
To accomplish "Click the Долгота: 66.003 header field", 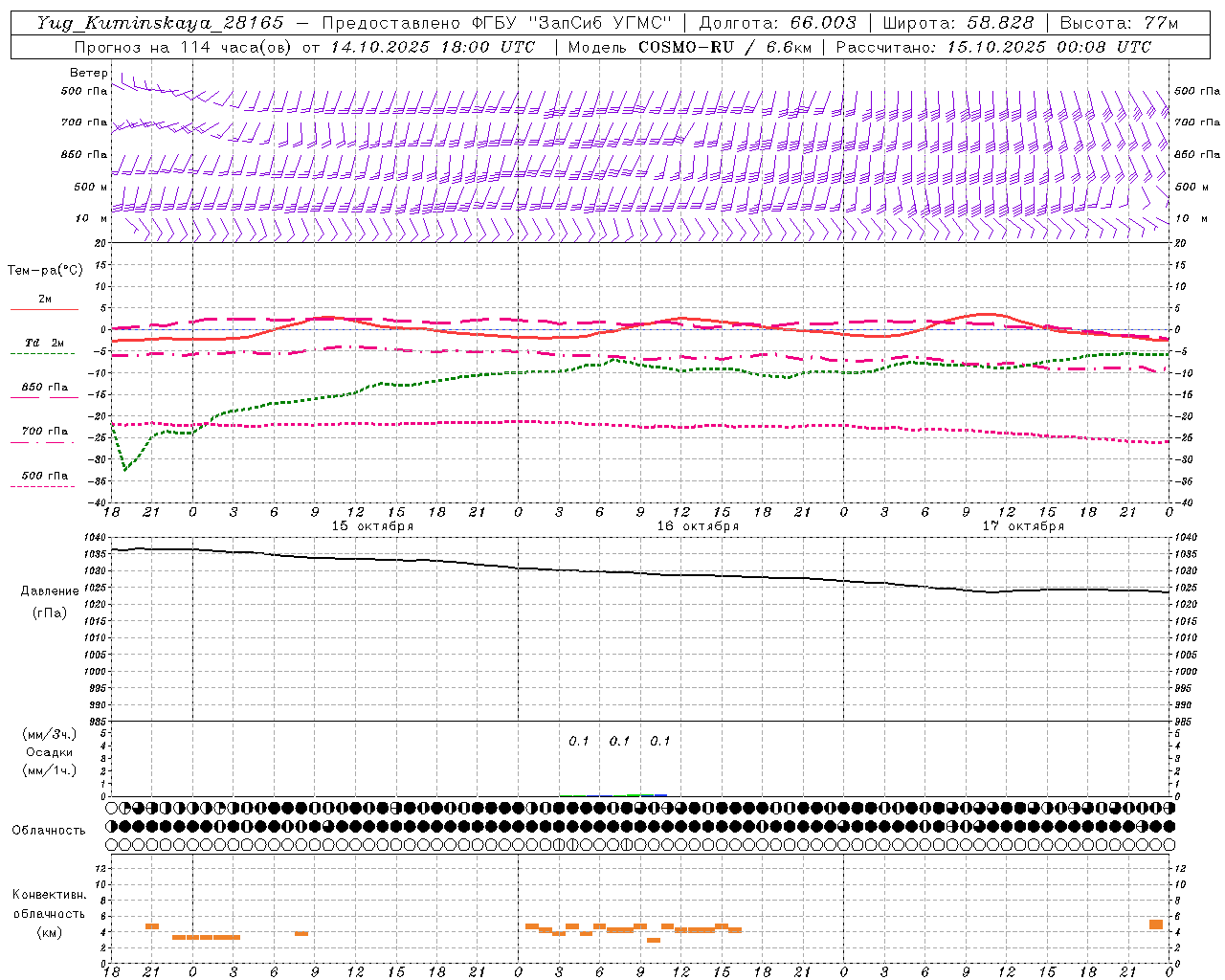I will point(778,23).
